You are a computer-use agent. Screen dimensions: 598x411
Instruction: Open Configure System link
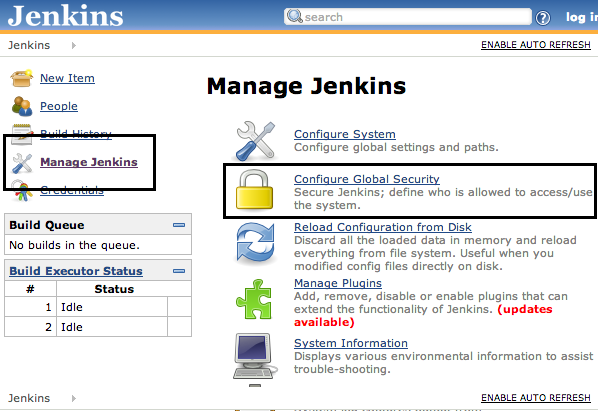(345, 134)
